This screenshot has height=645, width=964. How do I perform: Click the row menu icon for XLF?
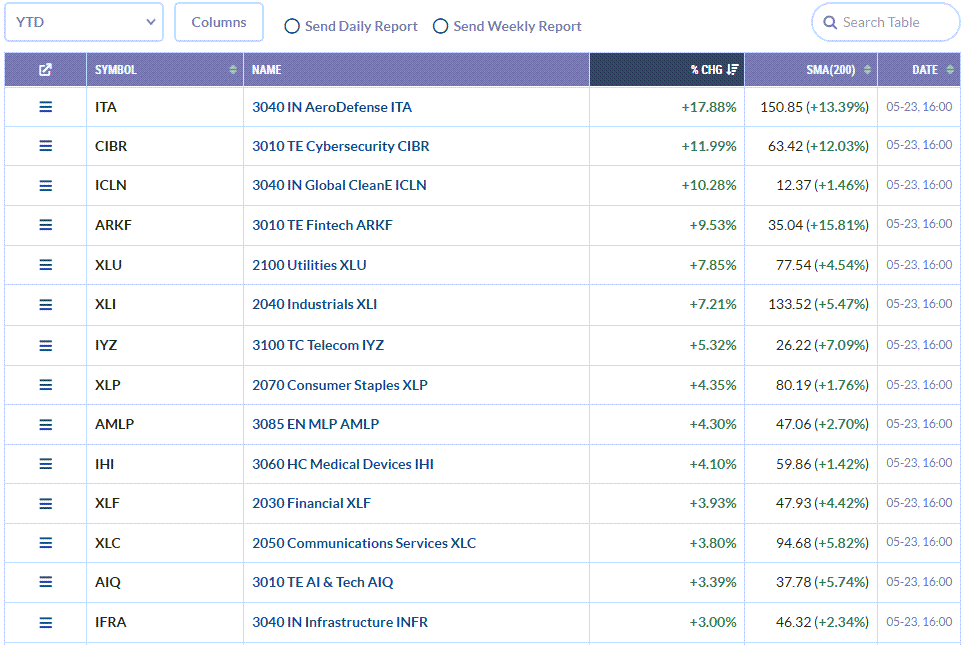(x=45, y=504)
